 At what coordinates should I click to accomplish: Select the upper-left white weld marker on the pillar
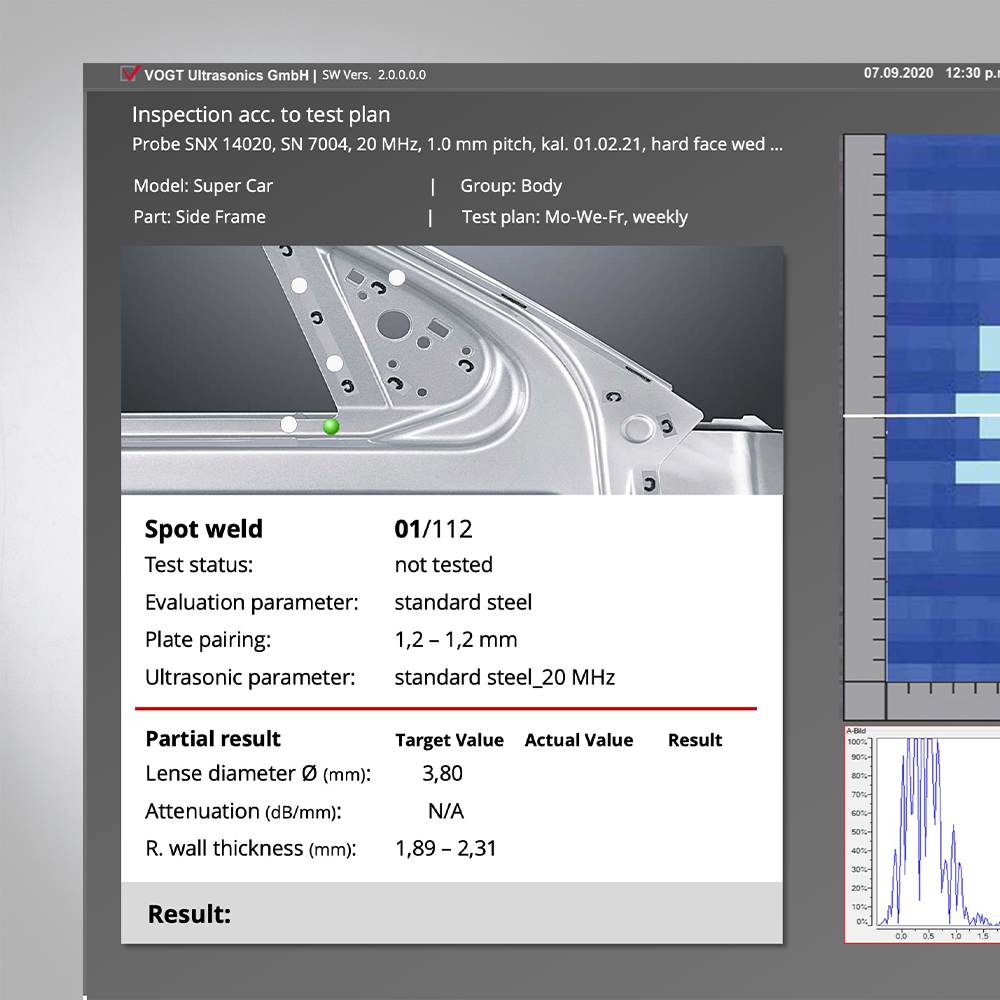coord(298,285)
